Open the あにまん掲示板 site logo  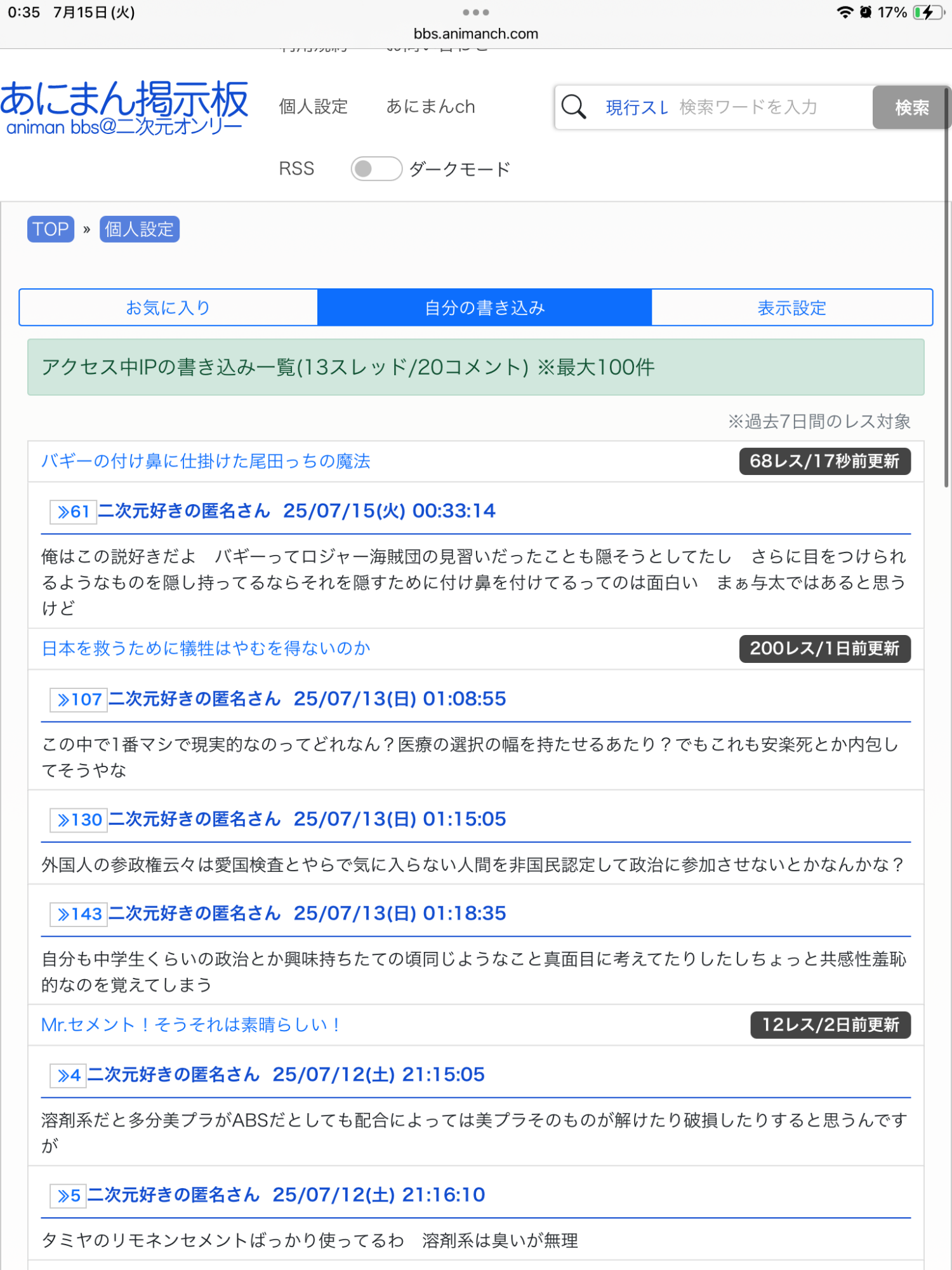pyautogui.click(x=124, y=108)
